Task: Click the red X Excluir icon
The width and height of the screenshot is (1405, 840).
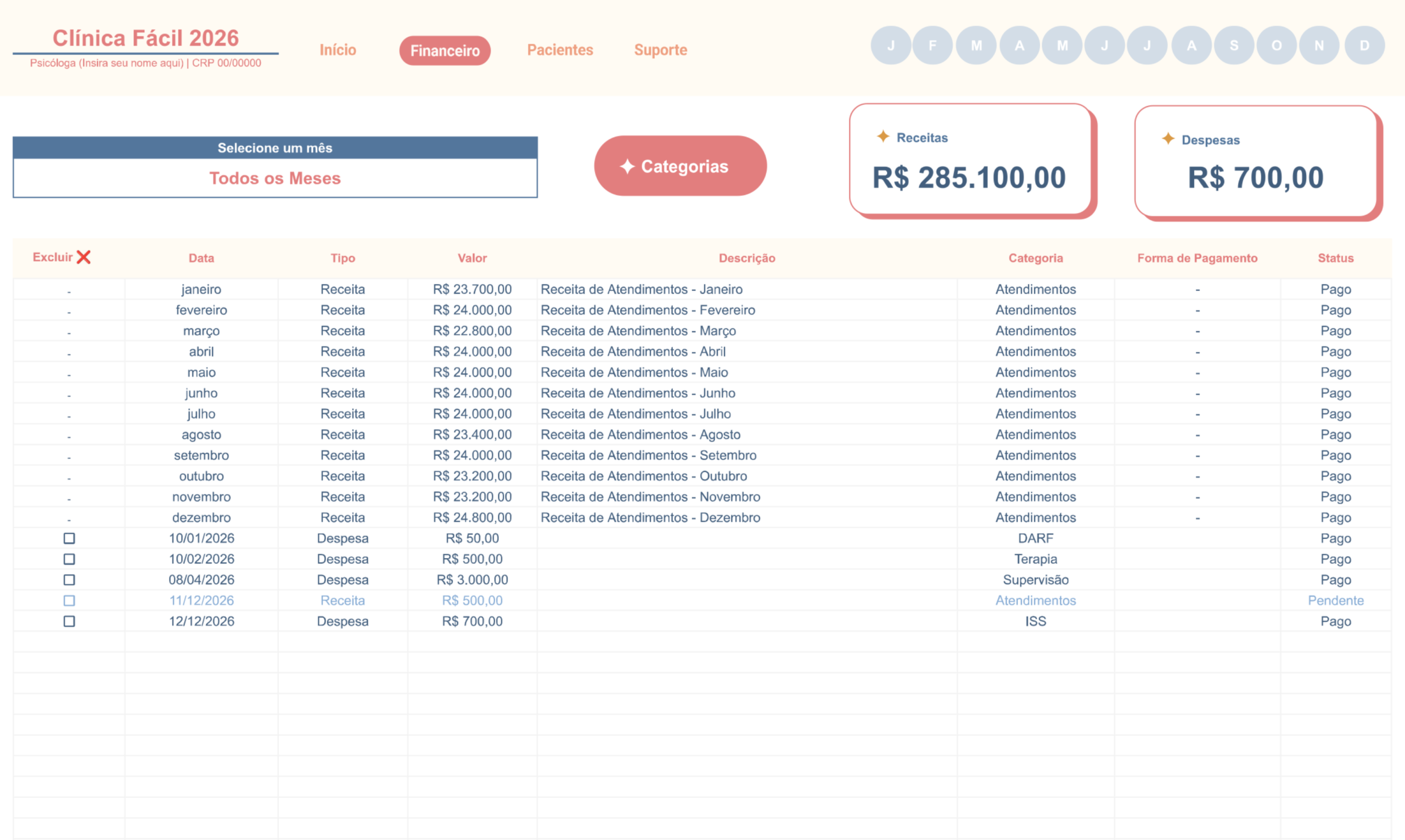Action: tap(84, 257)
